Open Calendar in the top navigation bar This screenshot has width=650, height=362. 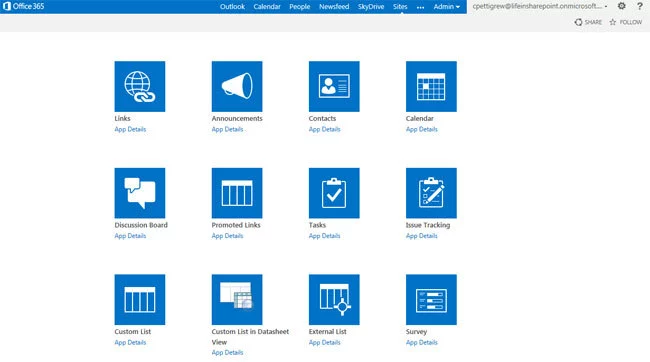[267, 7]
